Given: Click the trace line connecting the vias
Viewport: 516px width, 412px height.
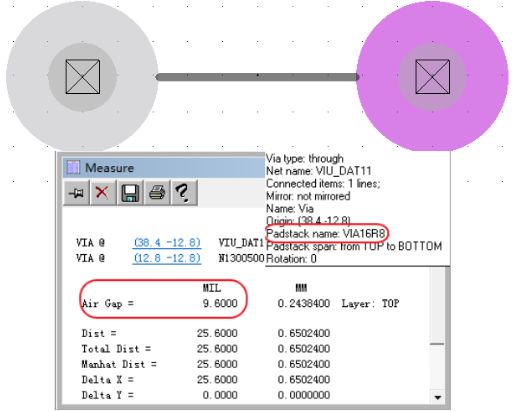Looking at the screenshot, I should pos(257,77).
